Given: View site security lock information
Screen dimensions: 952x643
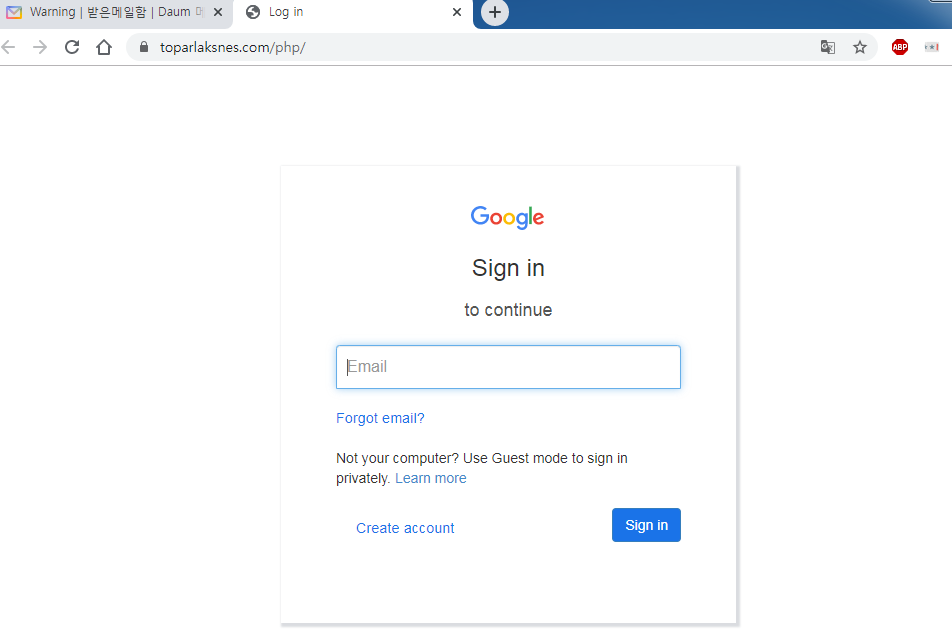Looking at the screenshot, I should pos(144,47).
